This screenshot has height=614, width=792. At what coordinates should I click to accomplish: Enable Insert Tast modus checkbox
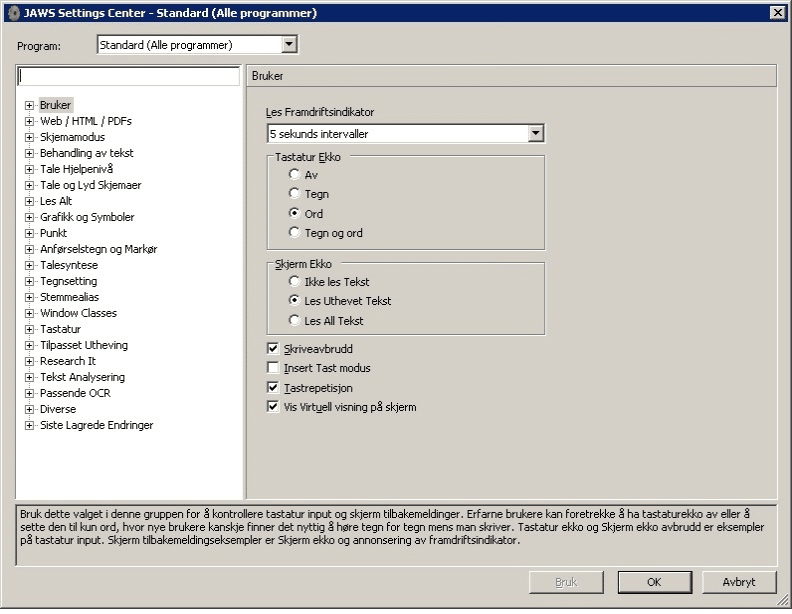[273, 368]
